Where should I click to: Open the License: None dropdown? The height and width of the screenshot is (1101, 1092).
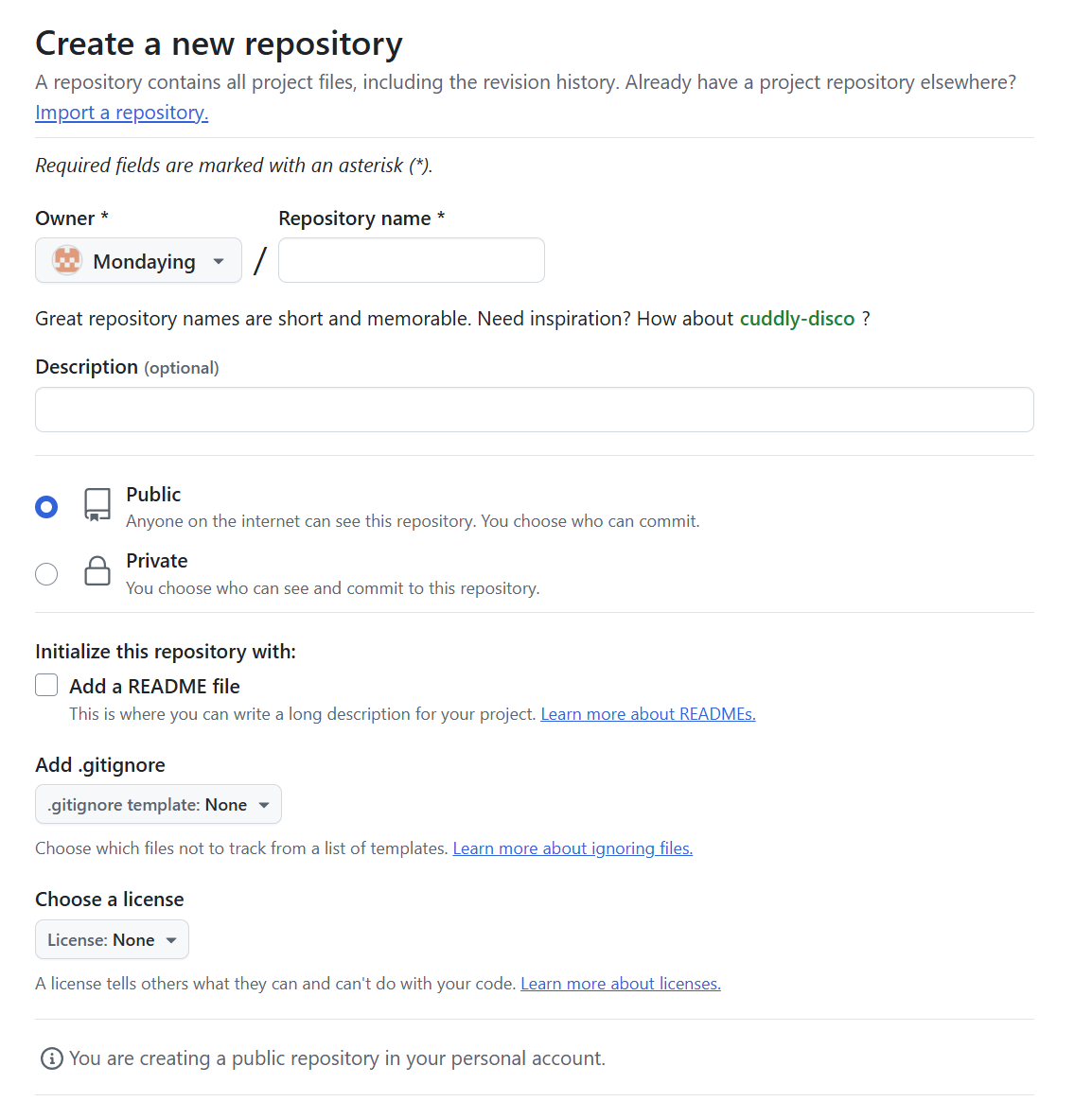point(112,940)
